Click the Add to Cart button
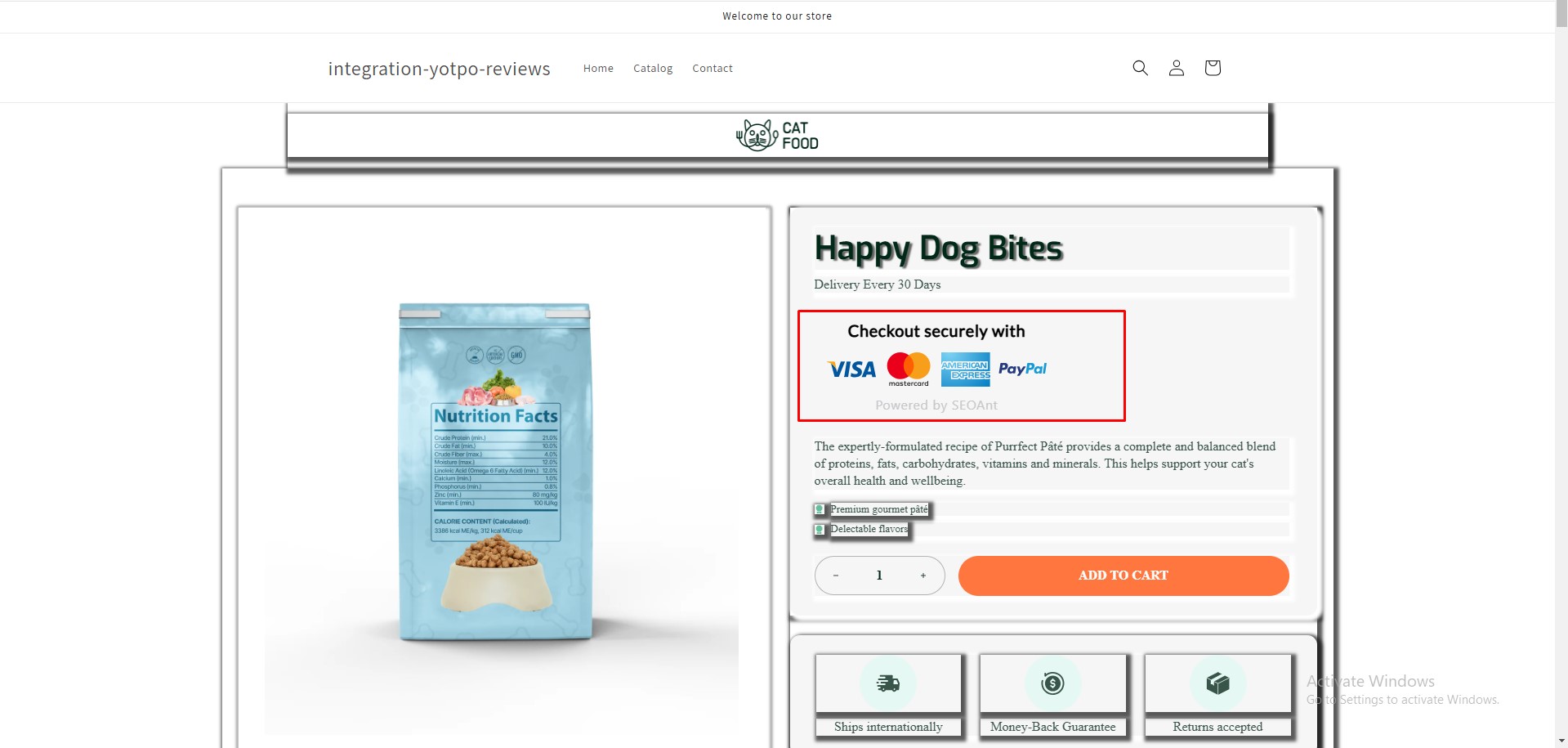This screenshot has width=1568, height=748. coord(1124,576)
